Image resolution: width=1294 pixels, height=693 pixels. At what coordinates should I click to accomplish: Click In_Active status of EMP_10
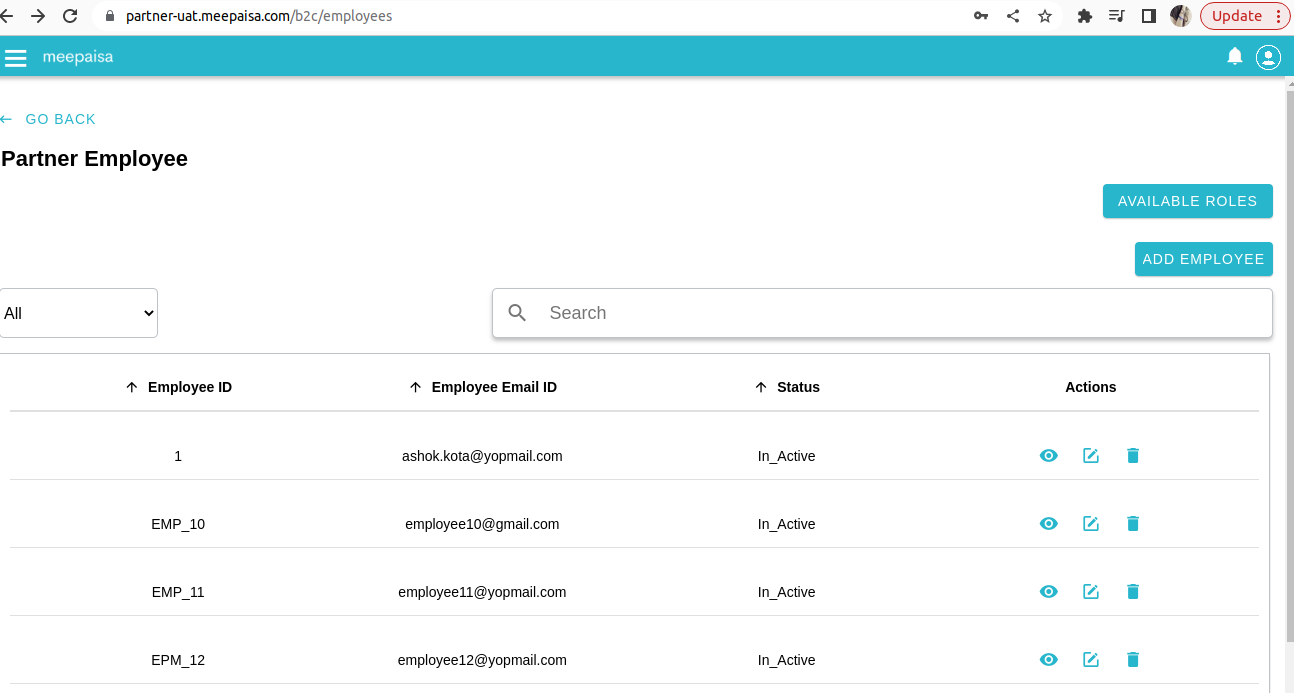[786, 524]
